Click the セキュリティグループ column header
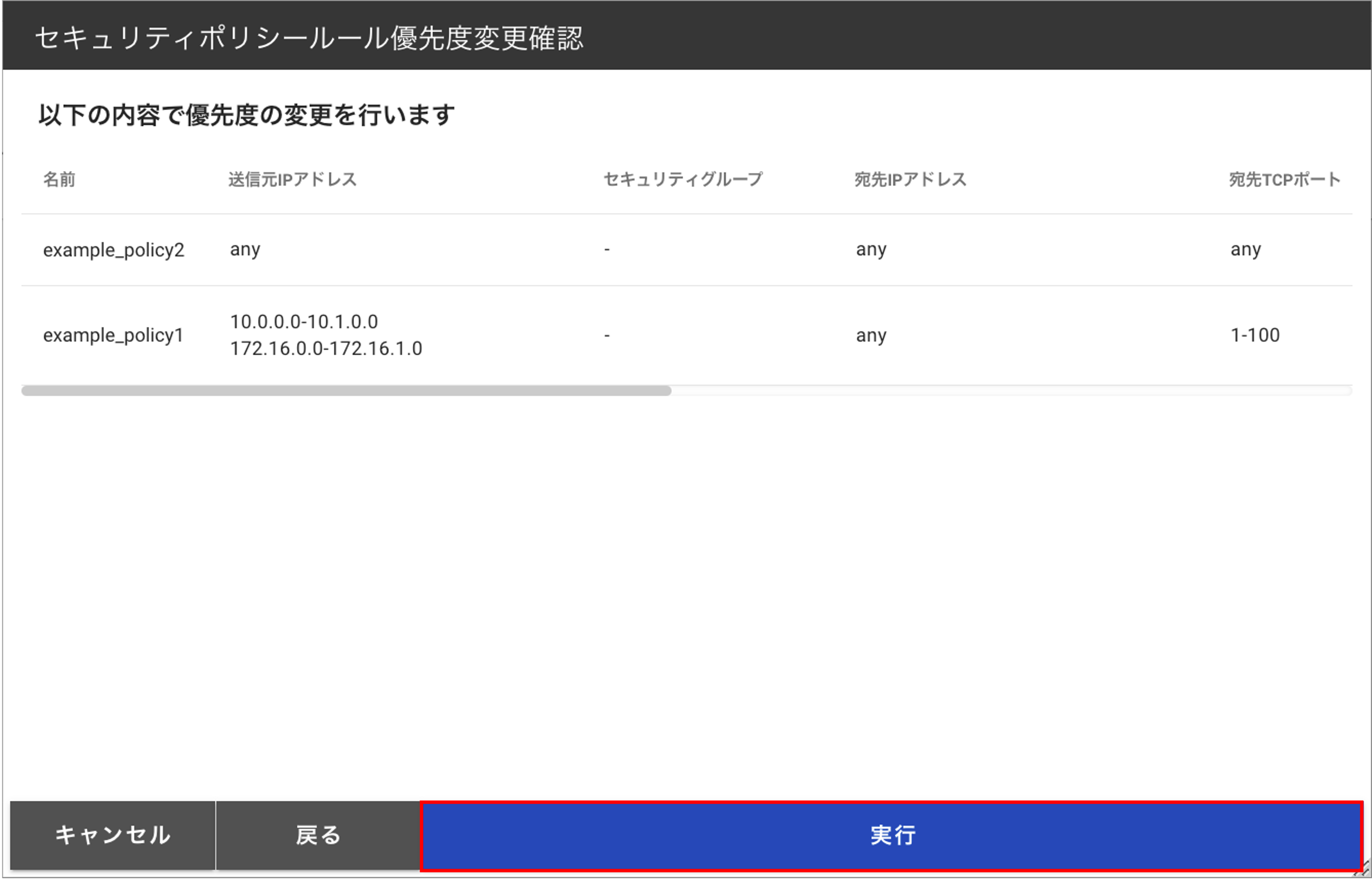 [682, 179]
